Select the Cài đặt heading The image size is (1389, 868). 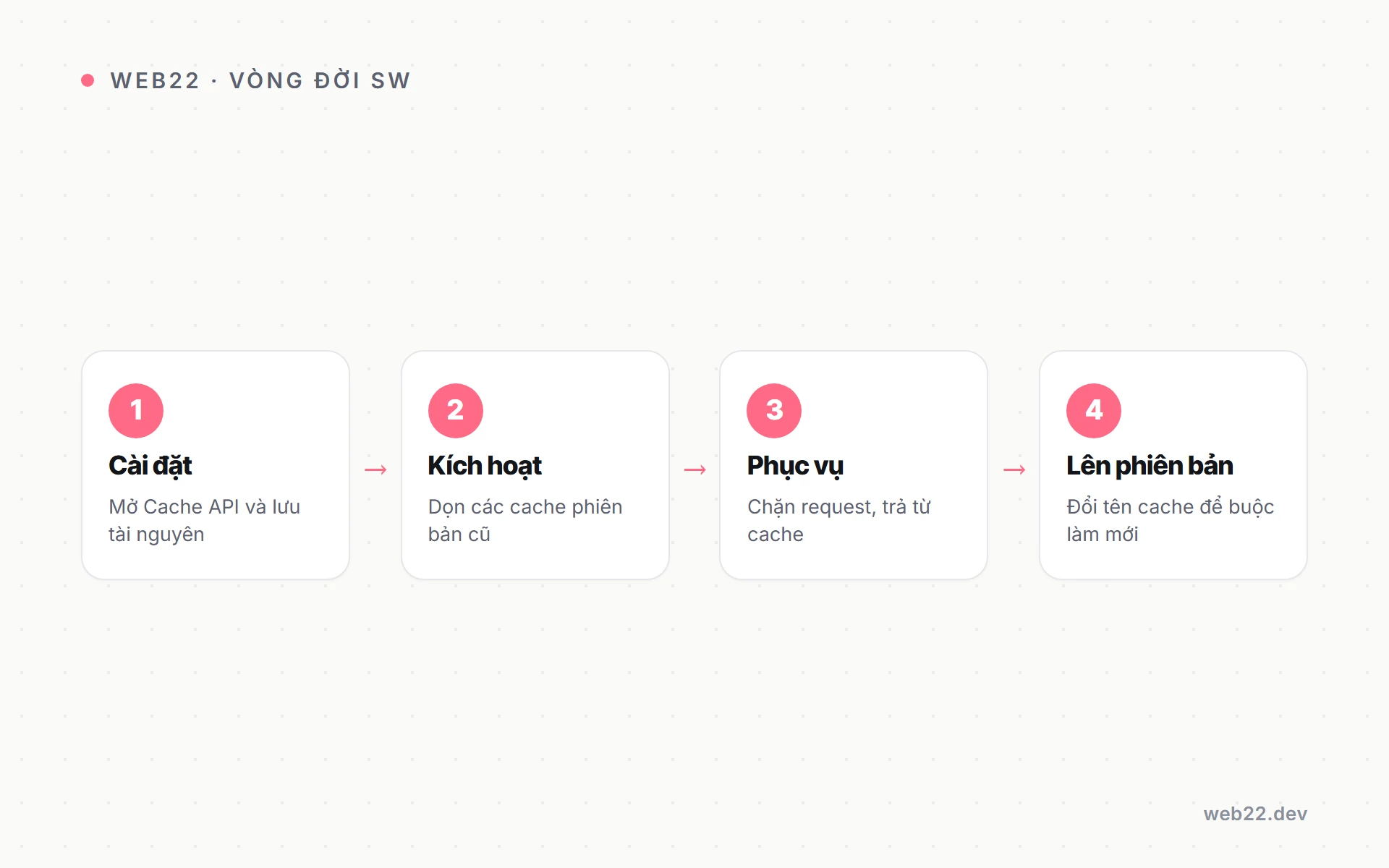click(x=150, y=466)
